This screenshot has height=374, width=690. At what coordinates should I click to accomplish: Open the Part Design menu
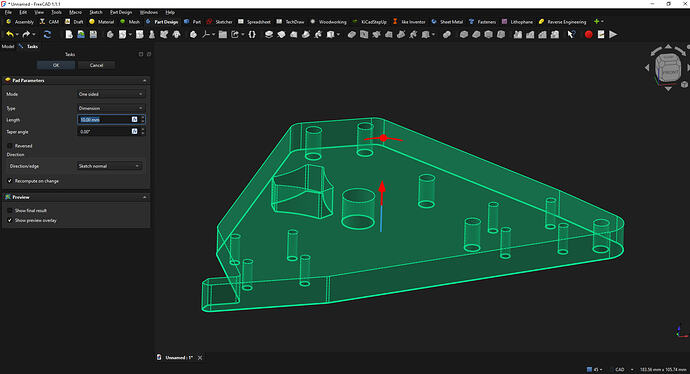(x=121, y=12)
